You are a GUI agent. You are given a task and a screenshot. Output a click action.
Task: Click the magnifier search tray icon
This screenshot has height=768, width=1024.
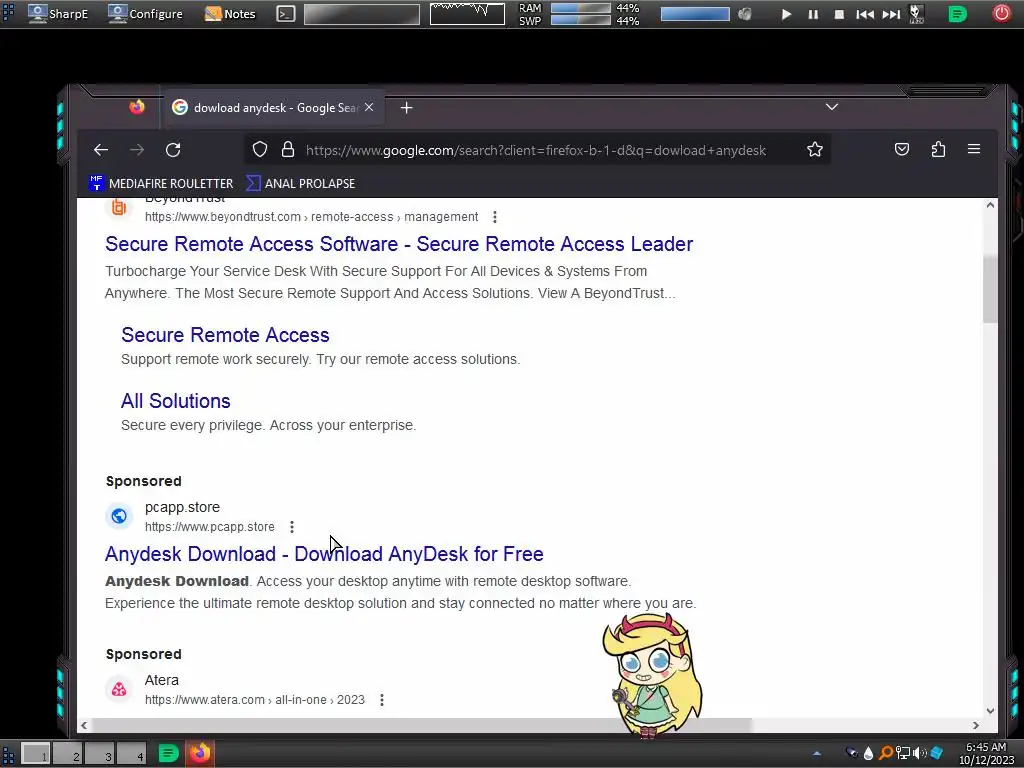click(x=886, y=754)
